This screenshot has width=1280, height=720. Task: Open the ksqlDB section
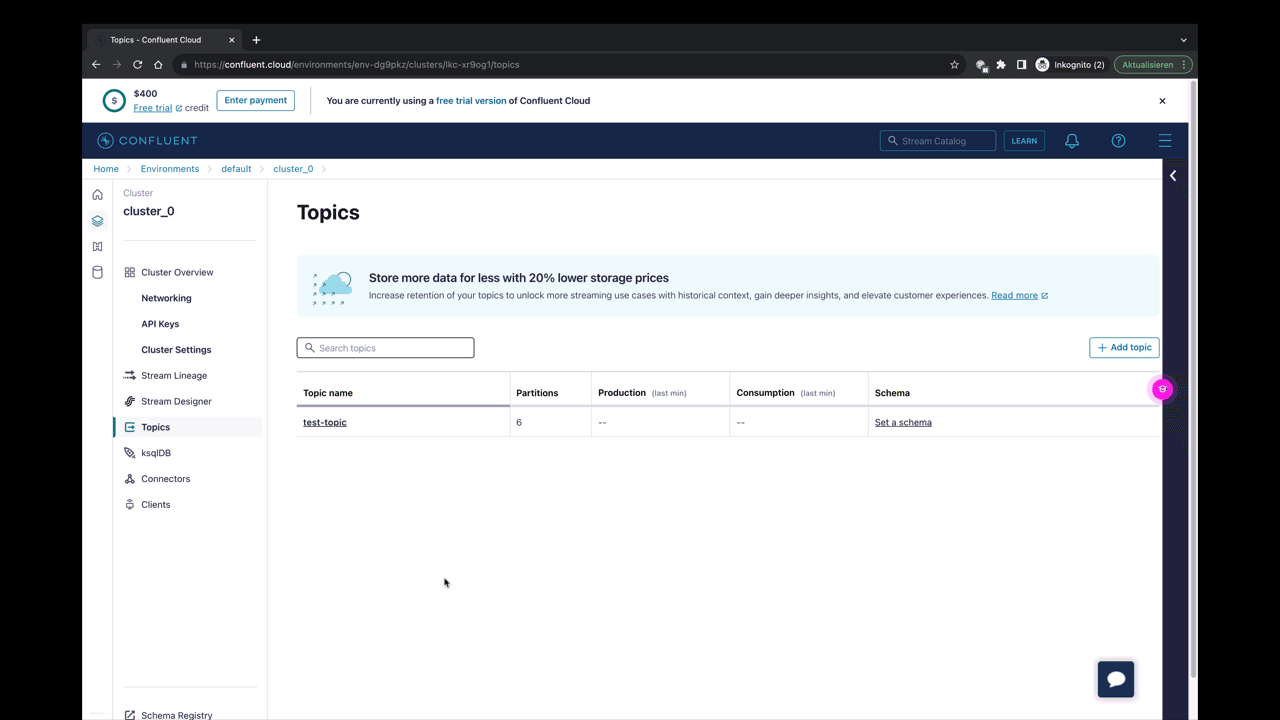pos(156,452)
